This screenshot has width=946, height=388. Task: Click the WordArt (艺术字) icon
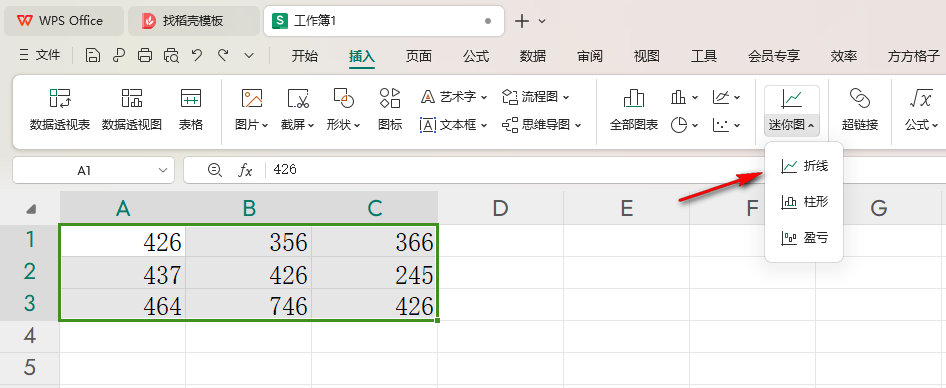click(x=428, y=97)
